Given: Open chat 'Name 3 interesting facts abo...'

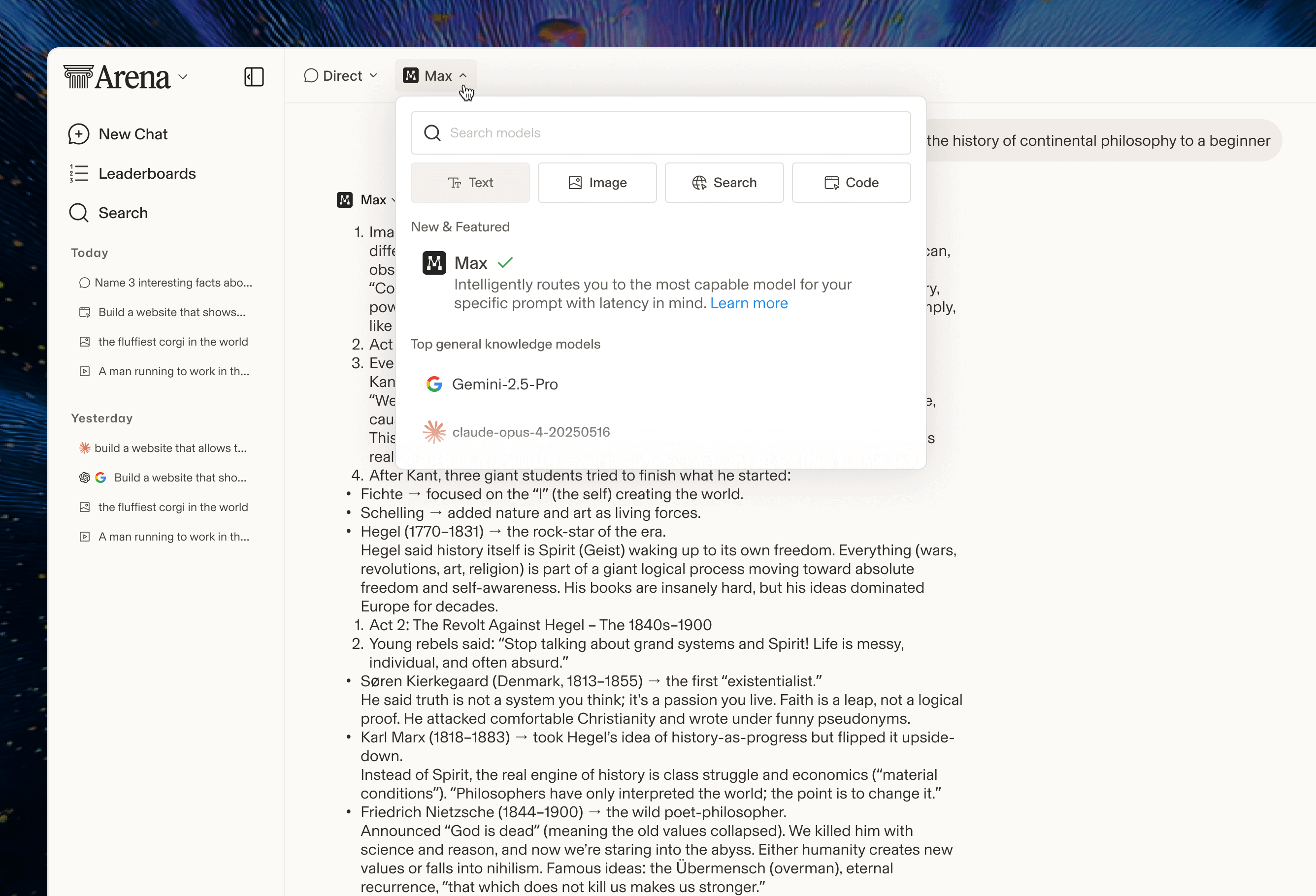Looking at the screenshot, I should [173, 283].
